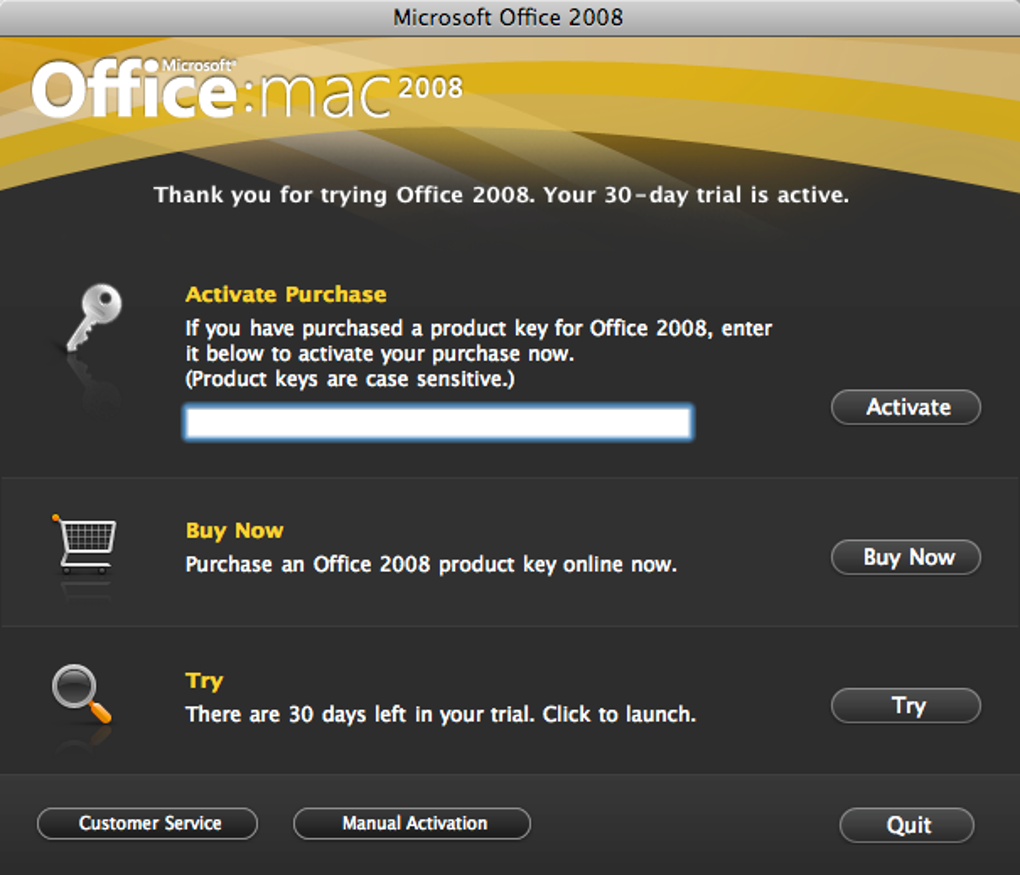The image size is (1020, 875).
Task: Click the Activate Purchase heading
Action: click(x=286, y=295)
